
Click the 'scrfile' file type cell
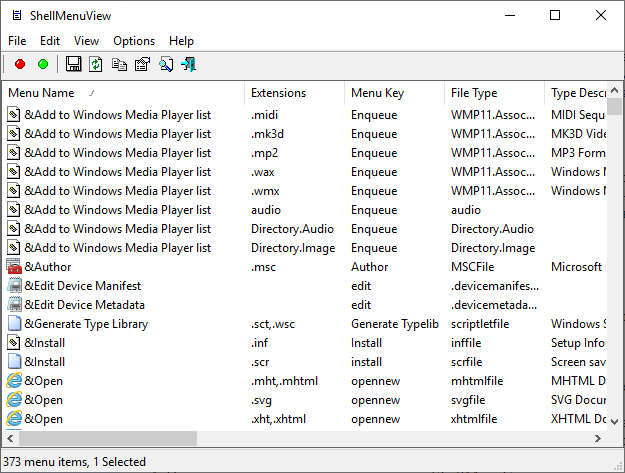point(466,362)
